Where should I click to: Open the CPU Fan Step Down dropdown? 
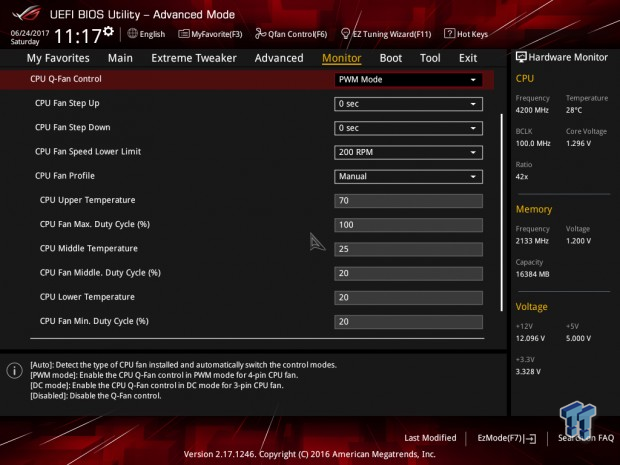pos(408,128)
